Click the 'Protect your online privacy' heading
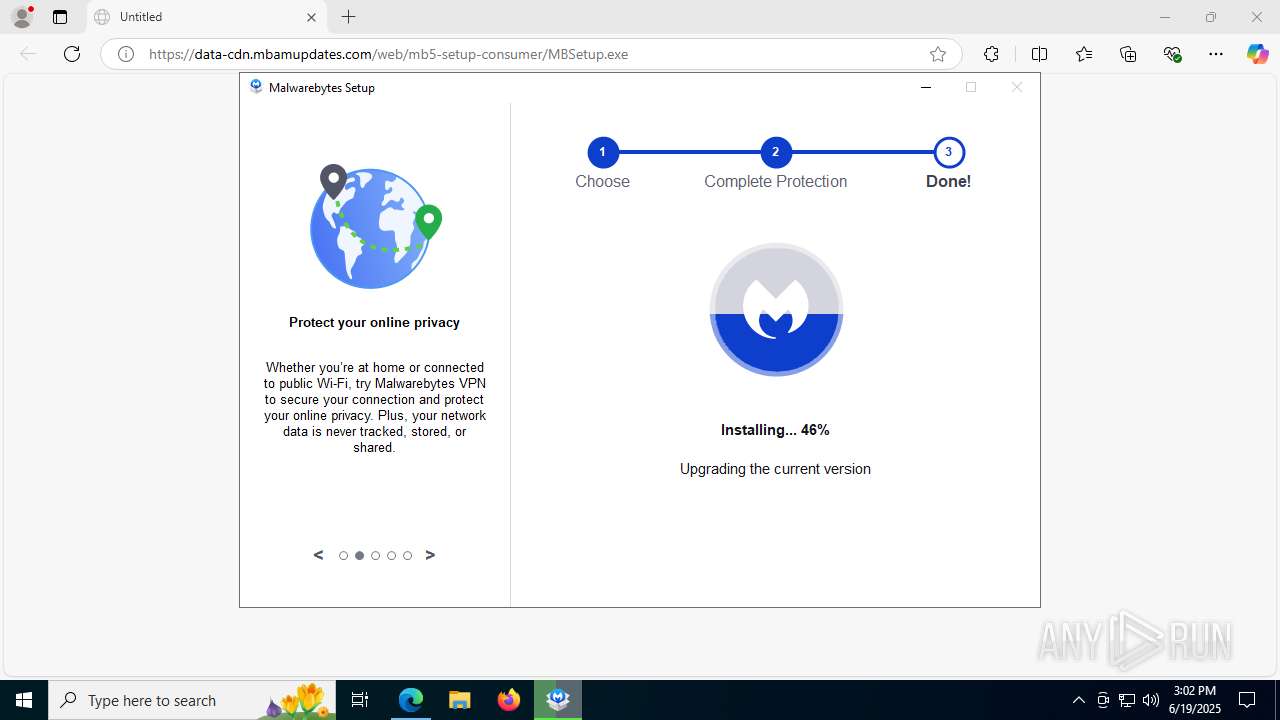The height and width of the screenshot is (720, 1280). coord(374,322)
